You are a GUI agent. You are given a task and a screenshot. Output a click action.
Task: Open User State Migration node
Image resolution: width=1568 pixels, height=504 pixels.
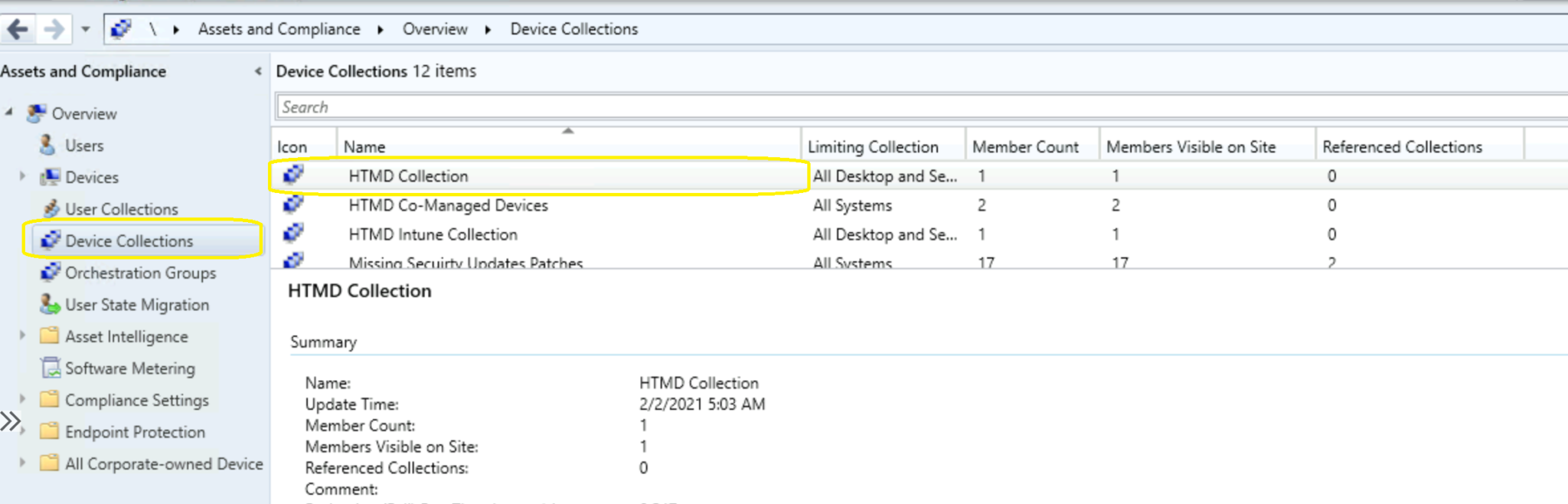(x=137, y=305)
